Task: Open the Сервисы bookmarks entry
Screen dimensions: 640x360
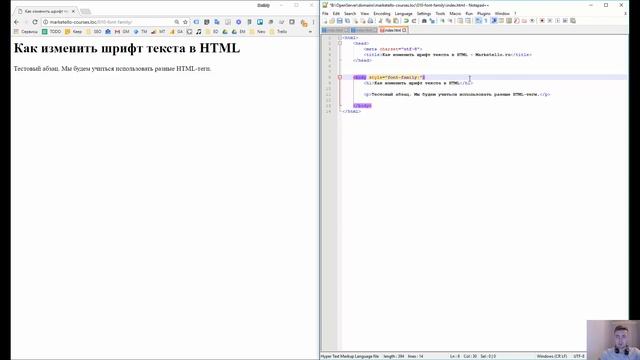Action: 26,31
